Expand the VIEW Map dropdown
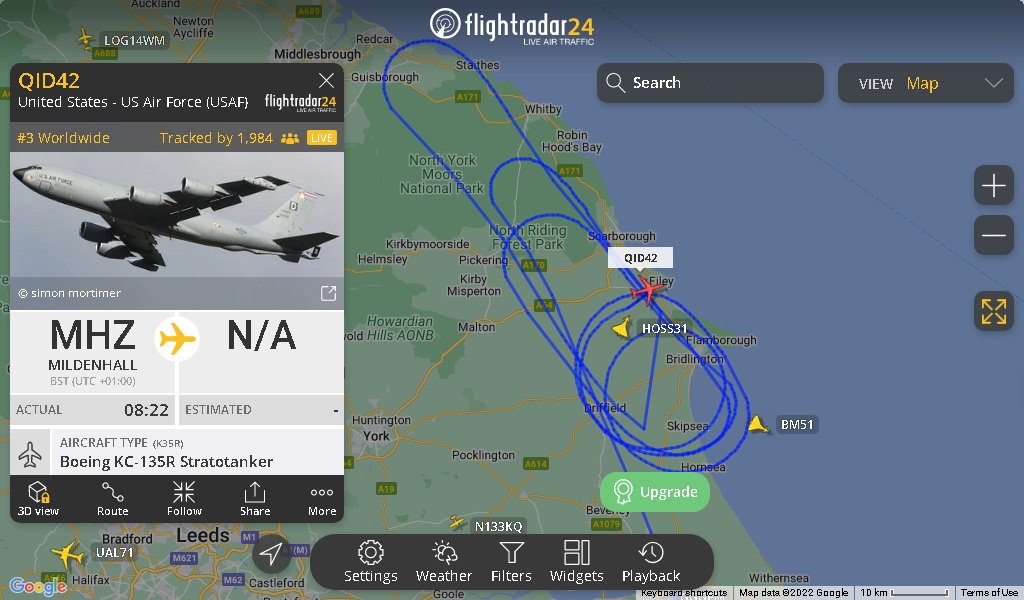 click(926, 83)
